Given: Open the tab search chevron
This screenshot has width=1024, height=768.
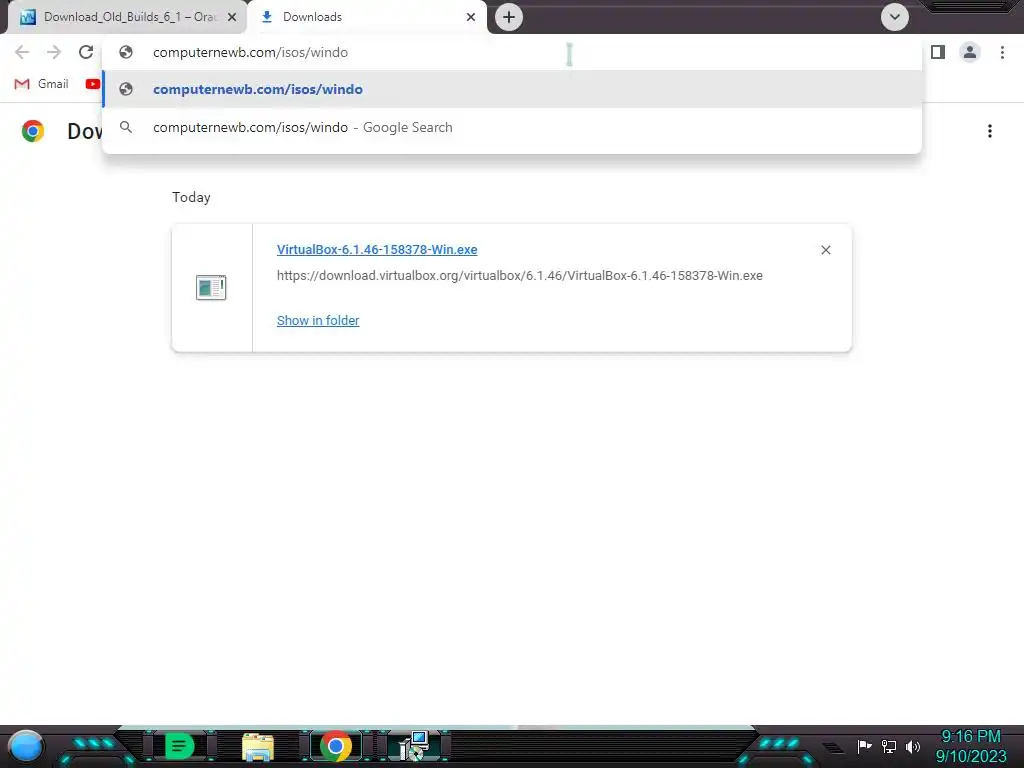Looking at the screenshot, I should point(895,17).
